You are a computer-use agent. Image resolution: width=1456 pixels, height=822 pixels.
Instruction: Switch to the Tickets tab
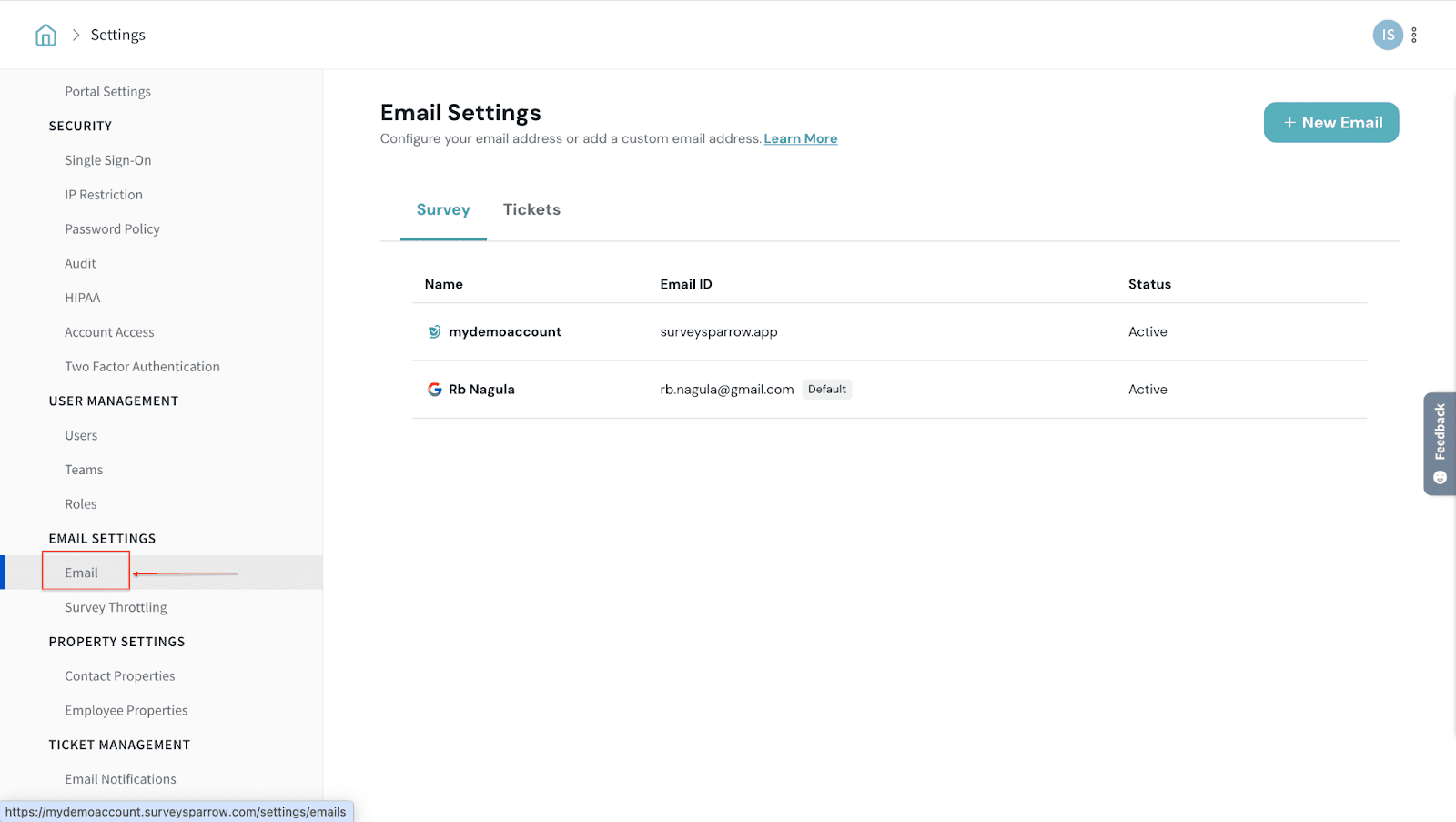click(x=531, y=210)
